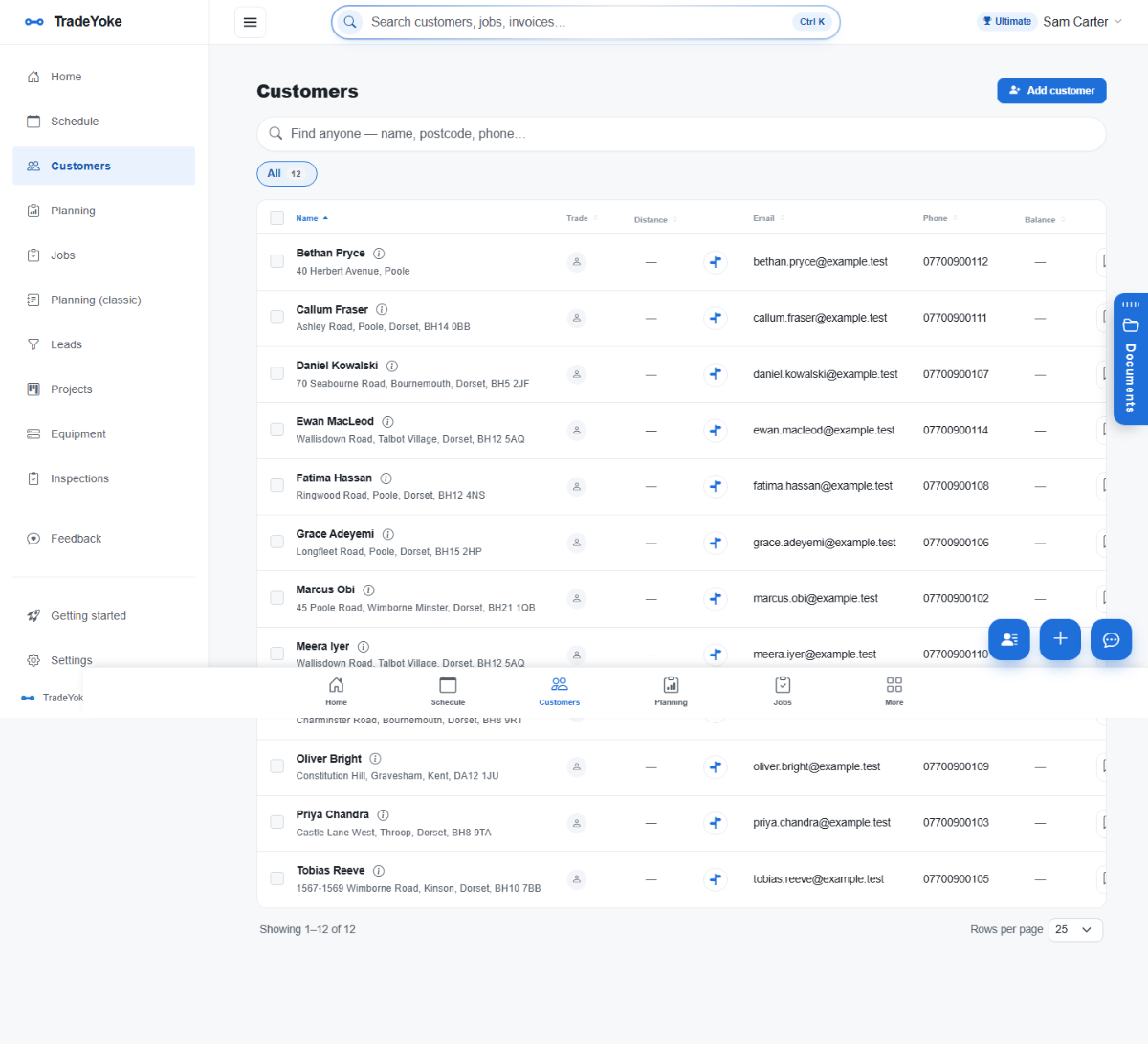The height and width of the screenshot is (1044, 1148).
Task: Select the Tobias Reeve row checkbox
Action: (x=276, y=877)
